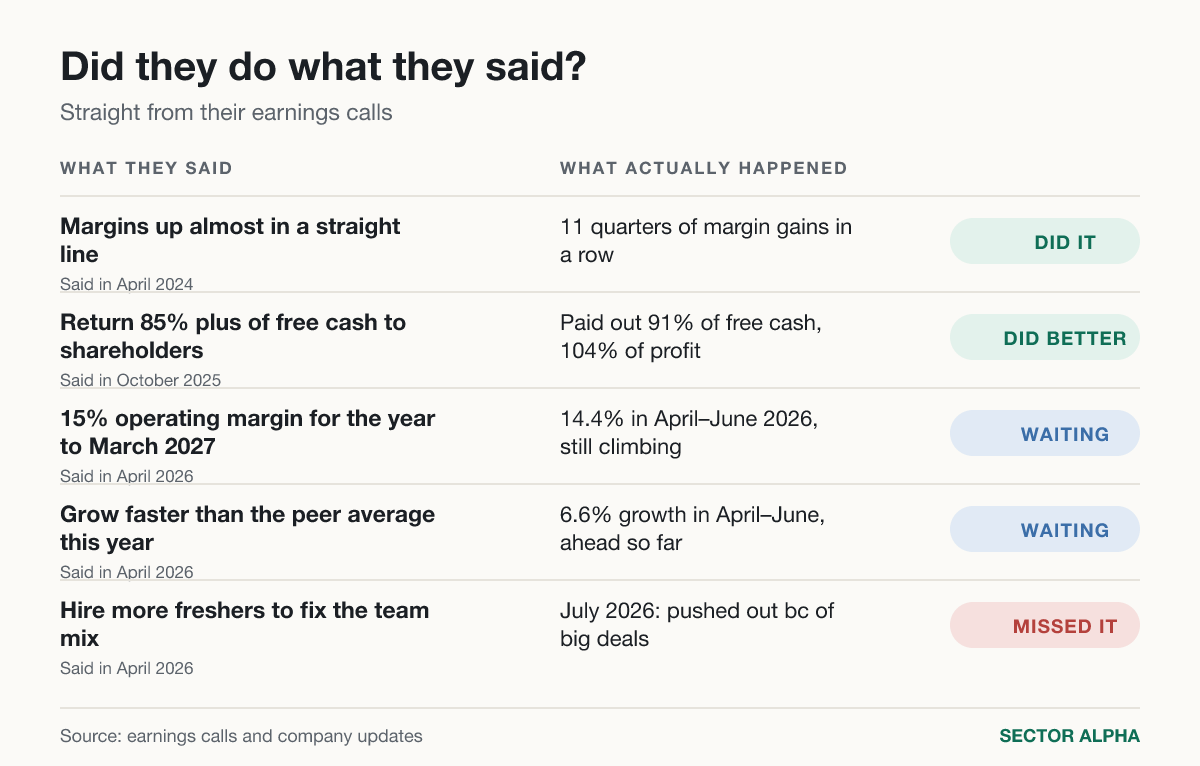Click 'Hire more freshers to fix the team mix'

pos(244,624)
